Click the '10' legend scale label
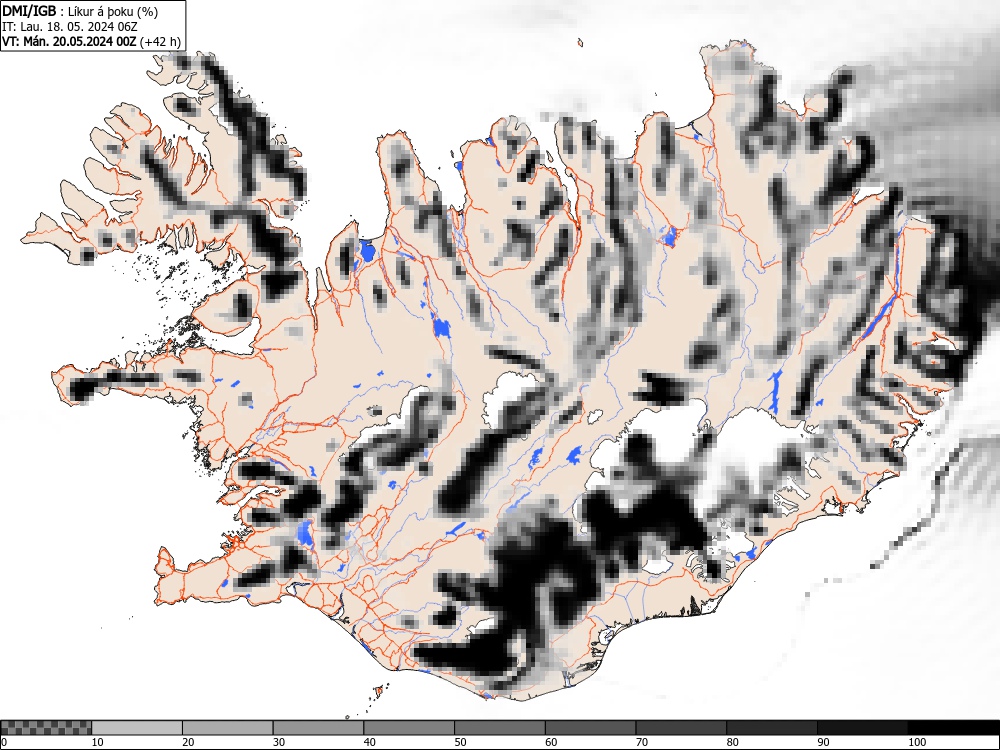 click(x=98, y=742)
